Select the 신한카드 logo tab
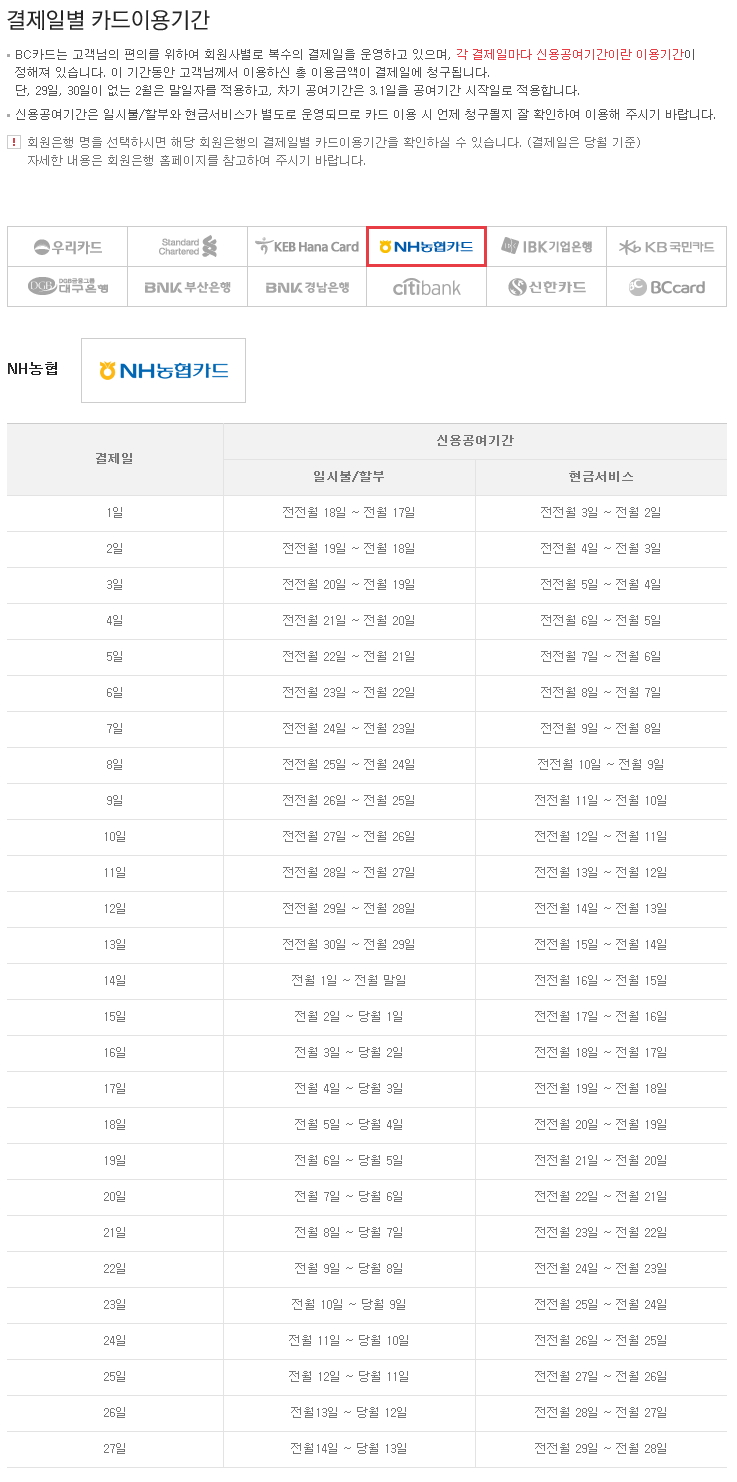The image size is (737, 1482). [547, 287]
